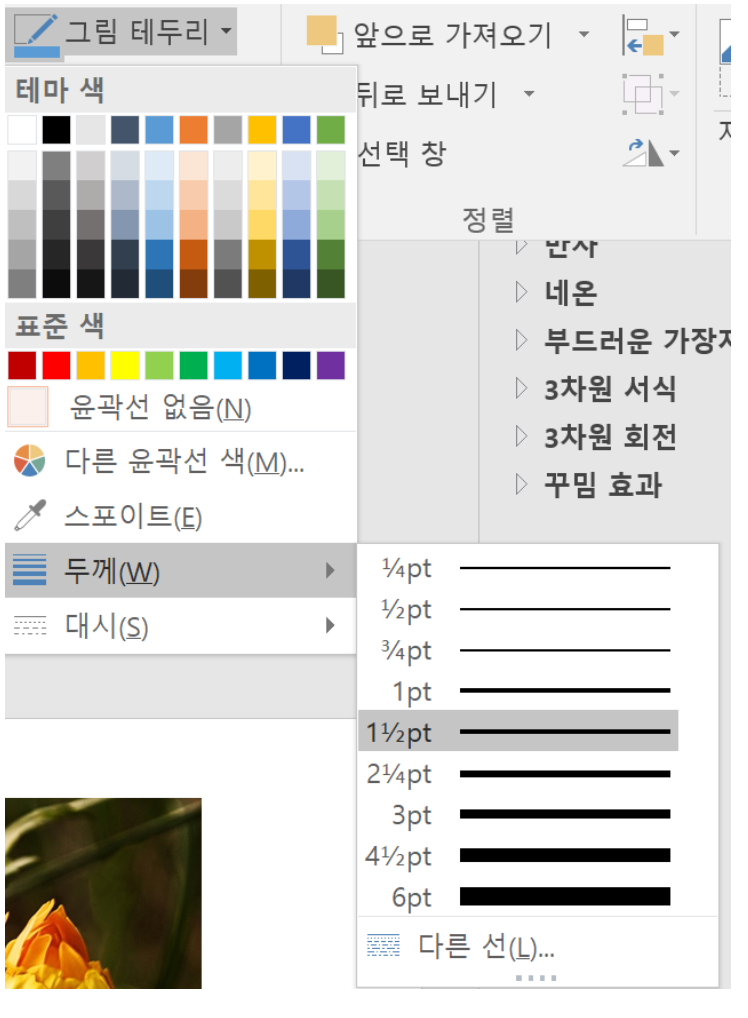The image size is (748, 1018).
Task: Pick standard dark red swatch
Action: click(x=22, y=365)
